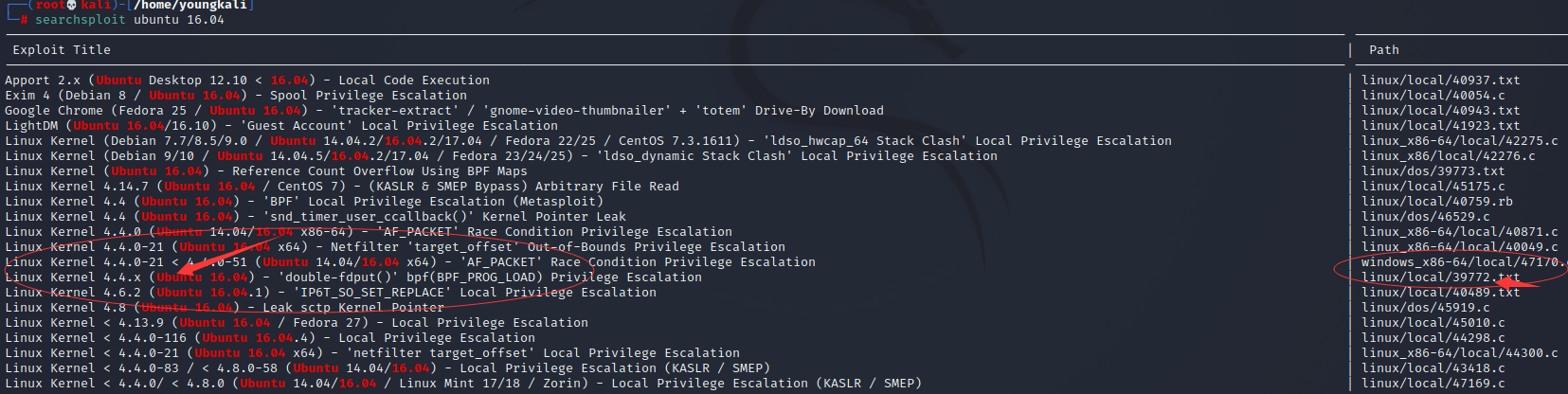1568x394 pixels.
Task: Select Linux Kernel < 4.4.0-83 KASLR row
Action: (387, 368)
